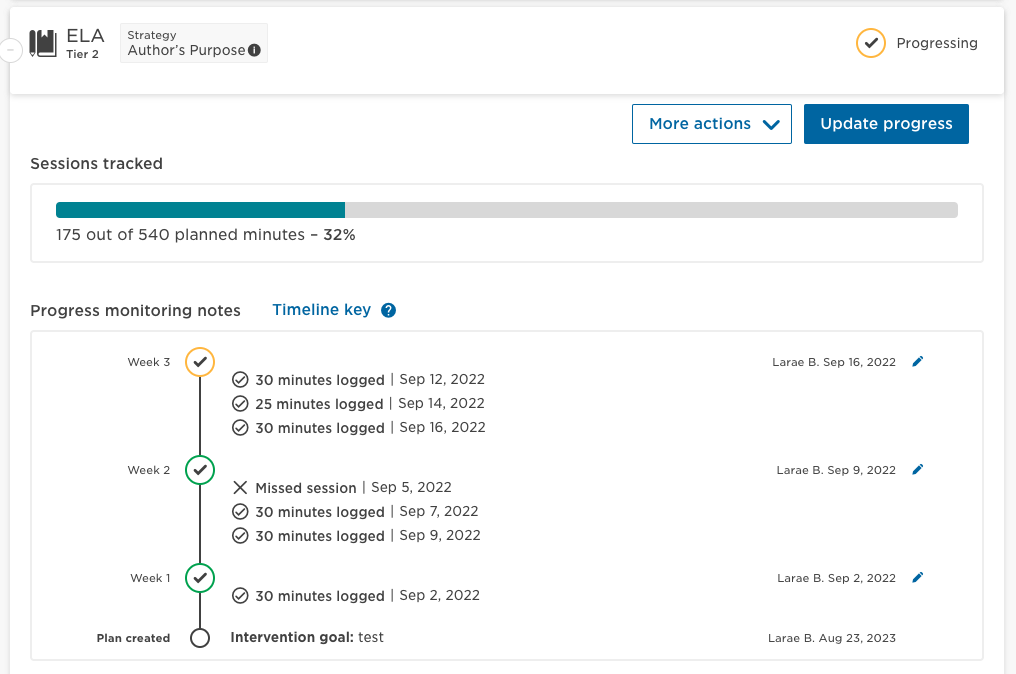The image size is (1016, 674).
Task: Edit the Week 2 progress note
Action: pyautogui.click(x=918, y=470)
